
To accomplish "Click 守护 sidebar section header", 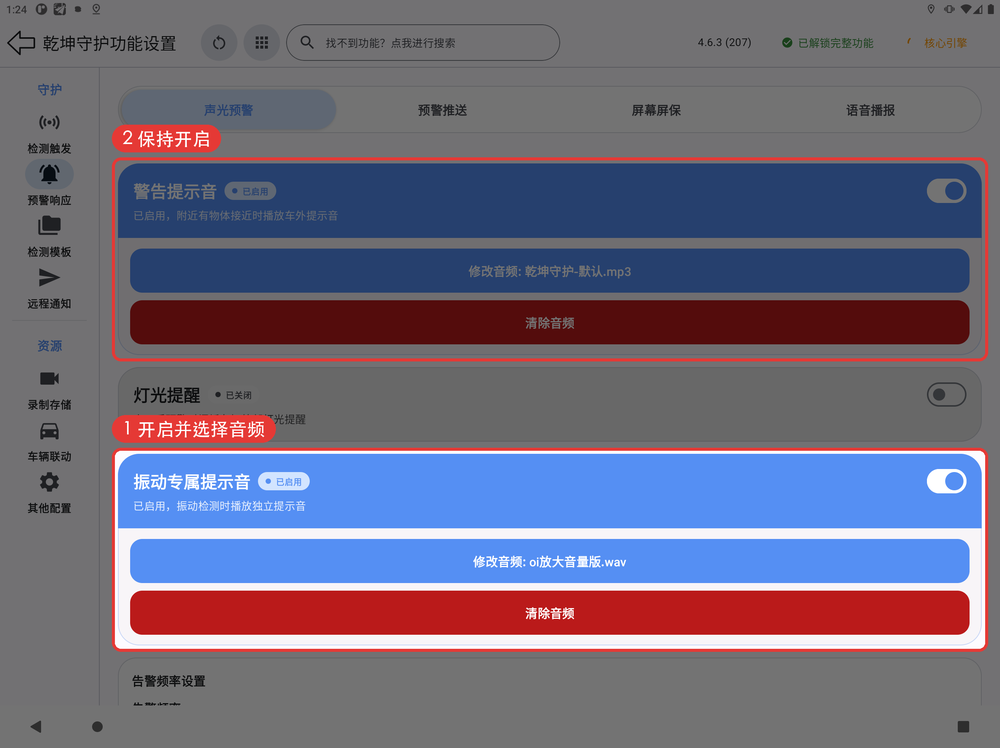I will pyautogui.click(x=49, y=89).
